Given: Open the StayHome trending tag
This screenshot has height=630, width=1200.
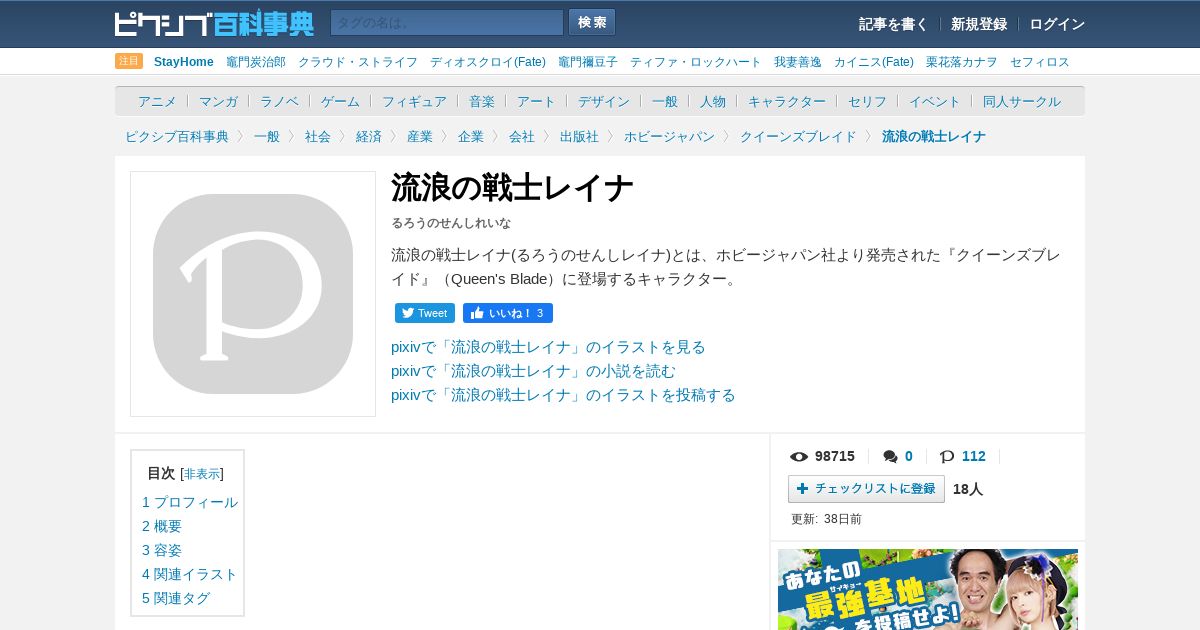Looking at the screenshot, I should [x=184, y=62].
